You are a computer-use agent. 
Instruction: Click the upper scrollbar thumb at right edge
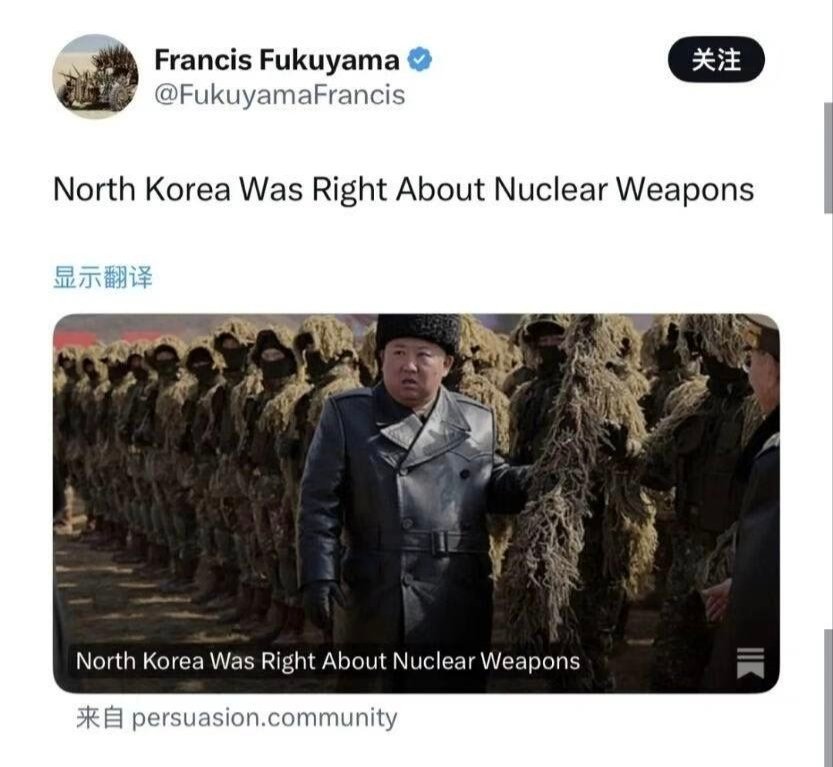(828, 158)
